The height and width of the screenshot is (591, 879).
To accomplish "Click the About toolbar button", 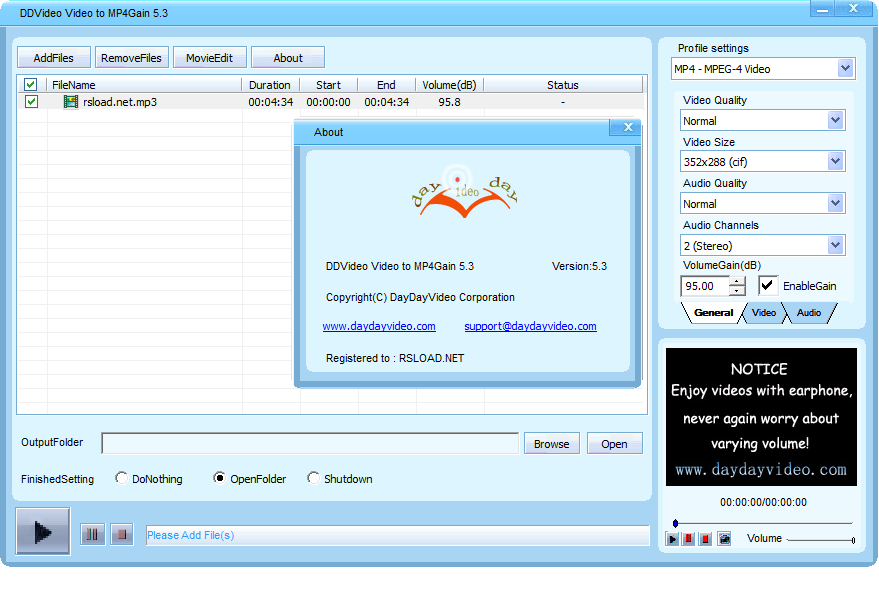I will click(x=288, y=58).
